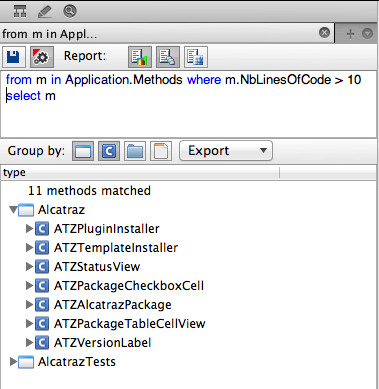Select ATZStatusView in the results tree
Viewport: 379px width, 389px height.
[97, 267]
